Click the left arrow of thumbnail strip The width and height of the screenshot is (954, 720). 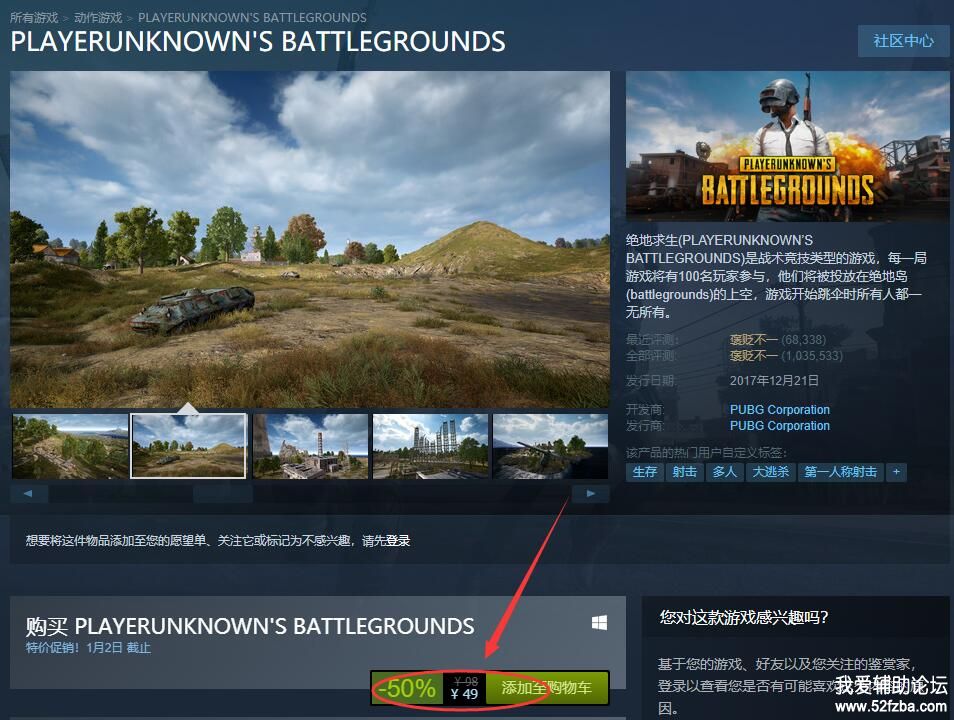(x=29, y=494)
